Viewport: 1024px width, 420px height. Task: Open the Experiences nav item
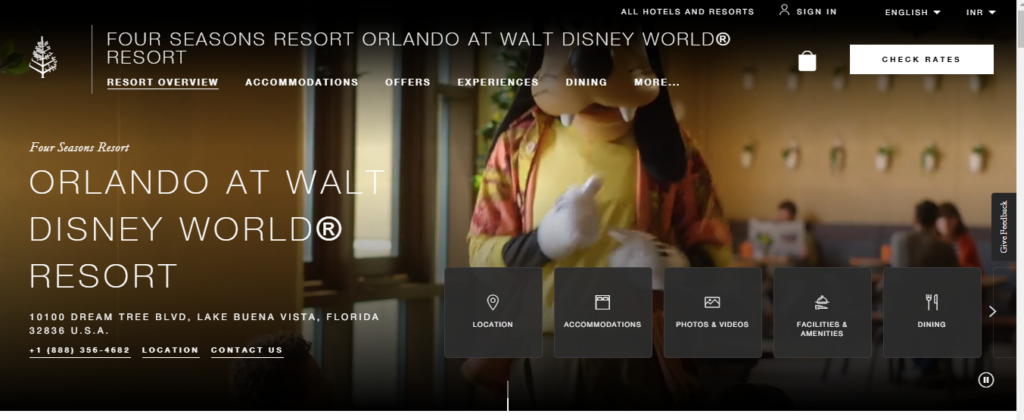pyautogui.click(x=498, y=82)
